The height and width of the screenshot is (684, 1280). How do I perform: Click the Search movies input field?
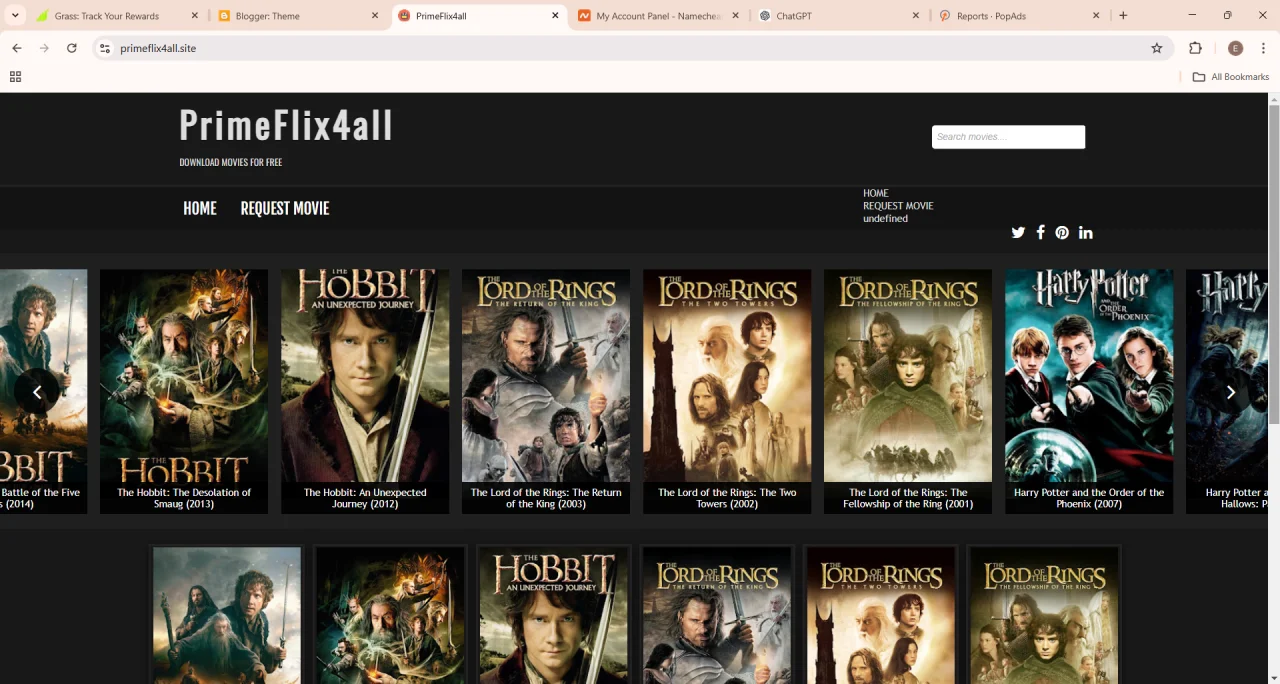coord(1008,137)
